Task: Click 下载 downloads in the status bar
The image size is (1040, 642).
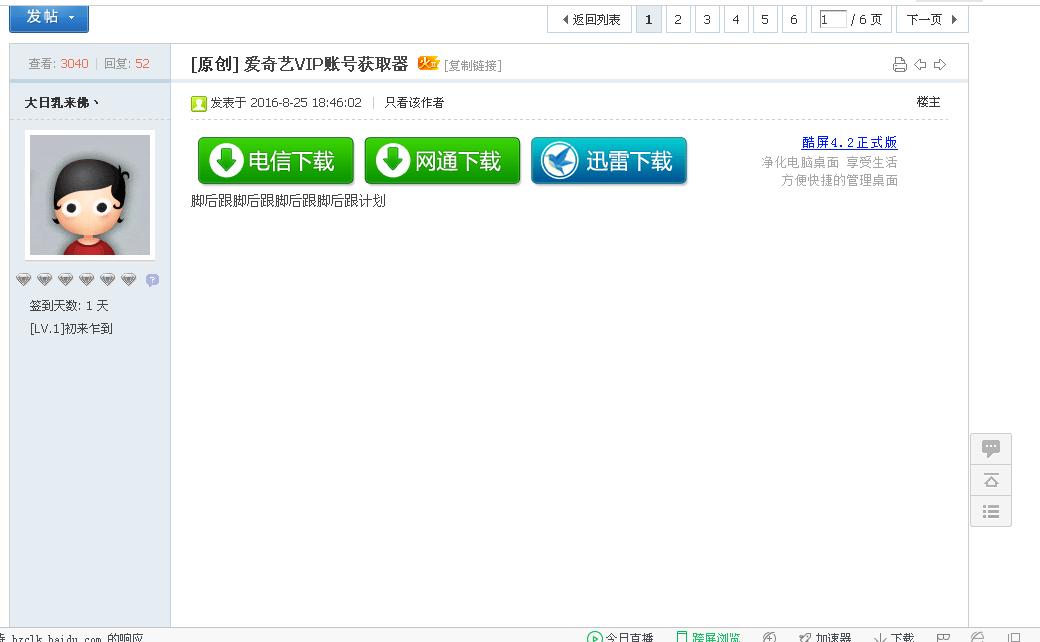Action: pyautogui.click(x=894, y=637)
